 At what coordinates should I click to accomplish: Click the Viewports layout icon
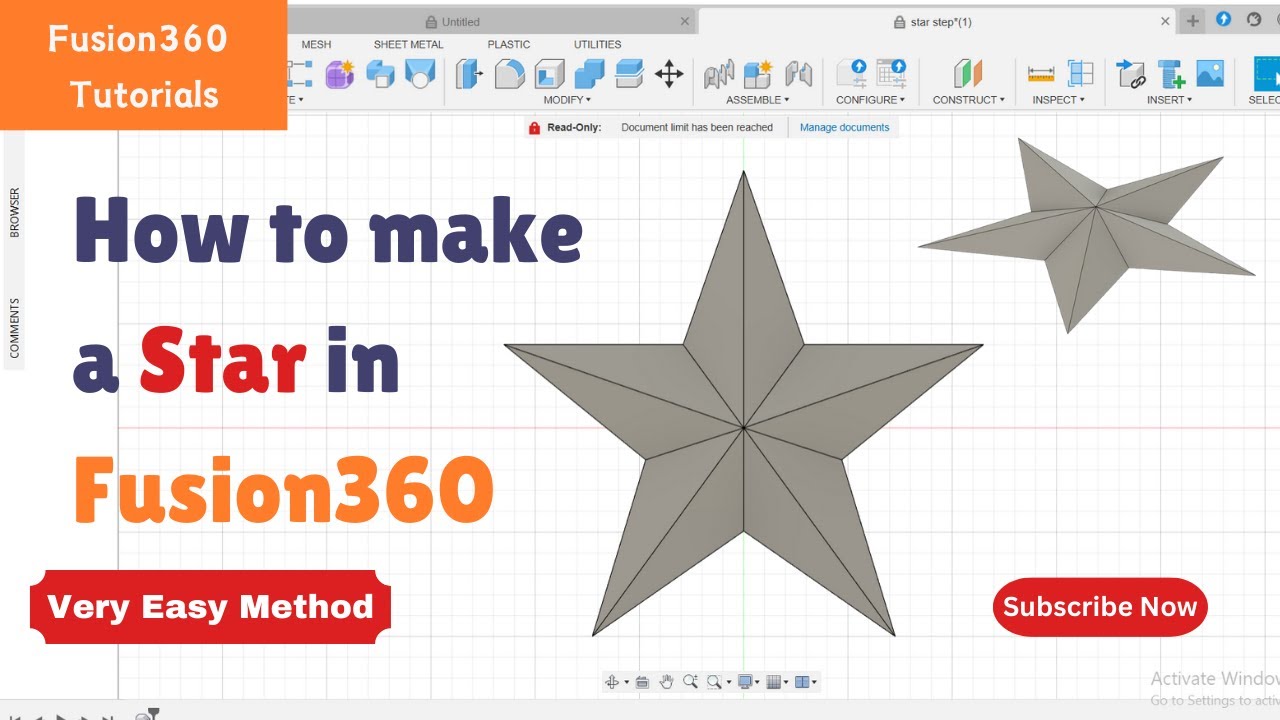(x=802, y=682)
